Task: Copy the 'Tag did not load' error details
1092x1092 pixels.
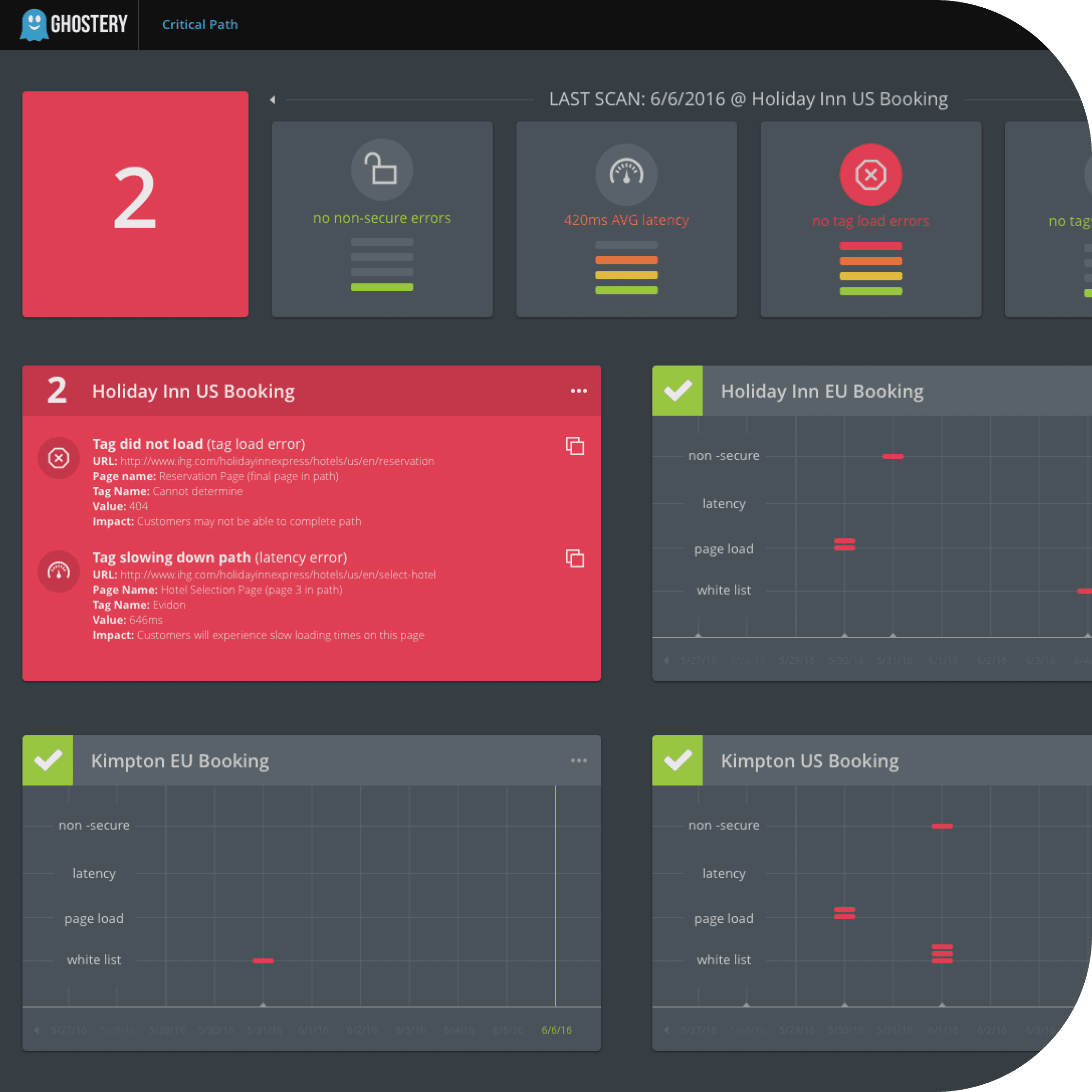Action: [x=575, y=446]
